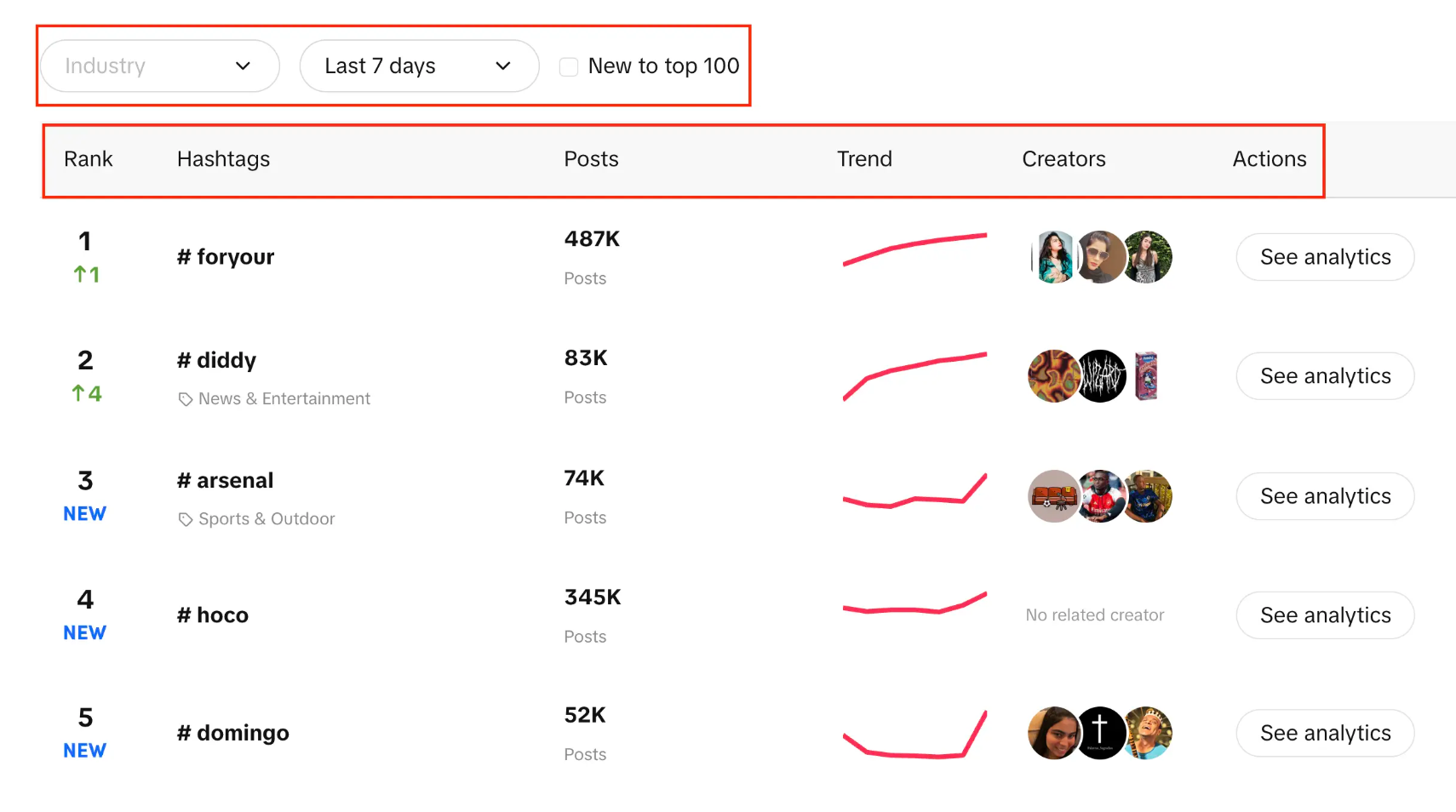This screenshot has width=1456, height=812.
Task: Open the #arsenal hashtag
Action: point(226,481)
